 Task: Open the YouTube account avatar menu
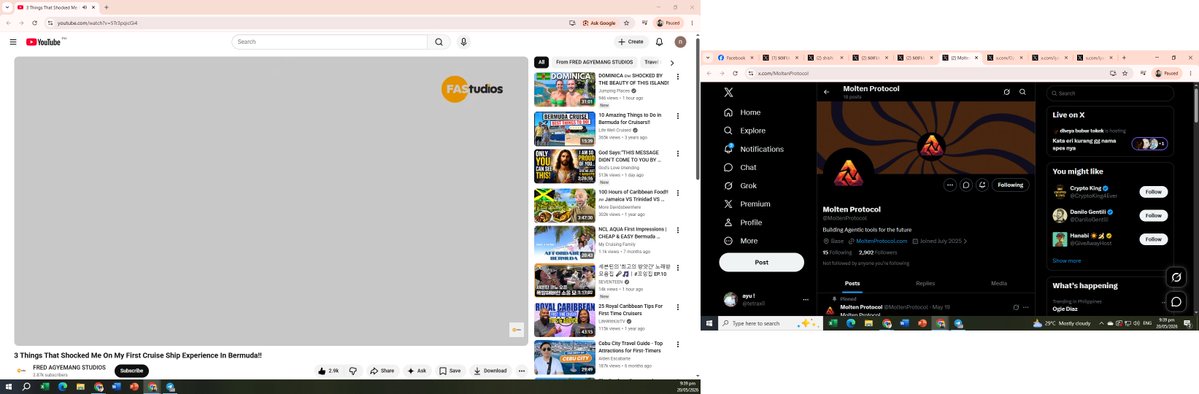[x=681, y=42]
